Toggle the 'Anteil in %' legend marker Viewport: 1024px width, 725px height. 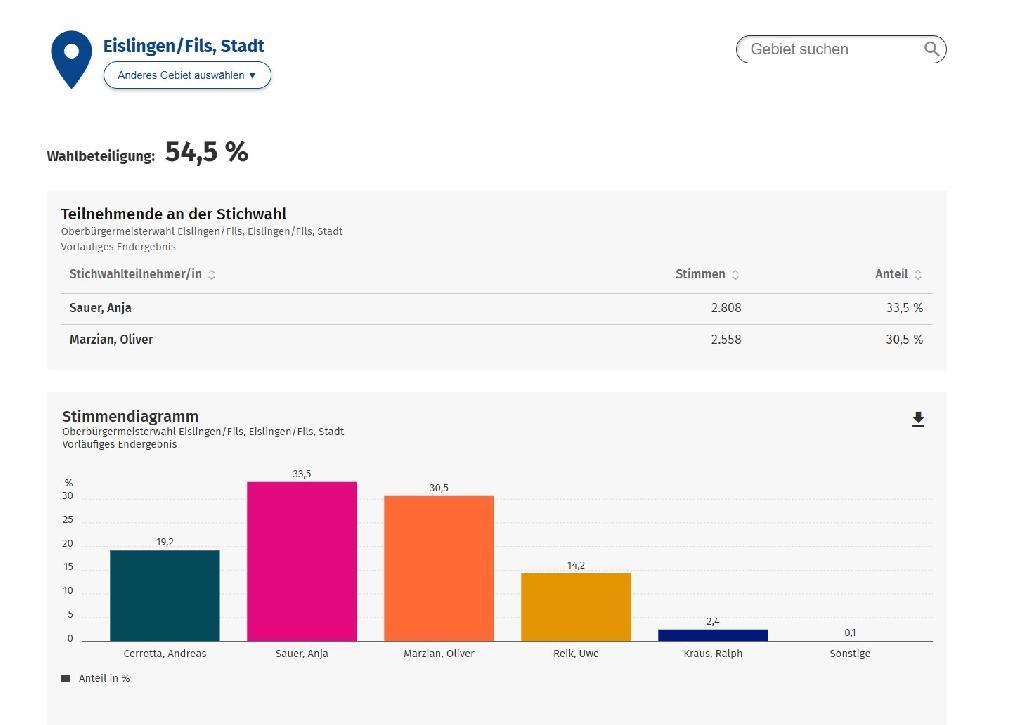click(66, 679)
